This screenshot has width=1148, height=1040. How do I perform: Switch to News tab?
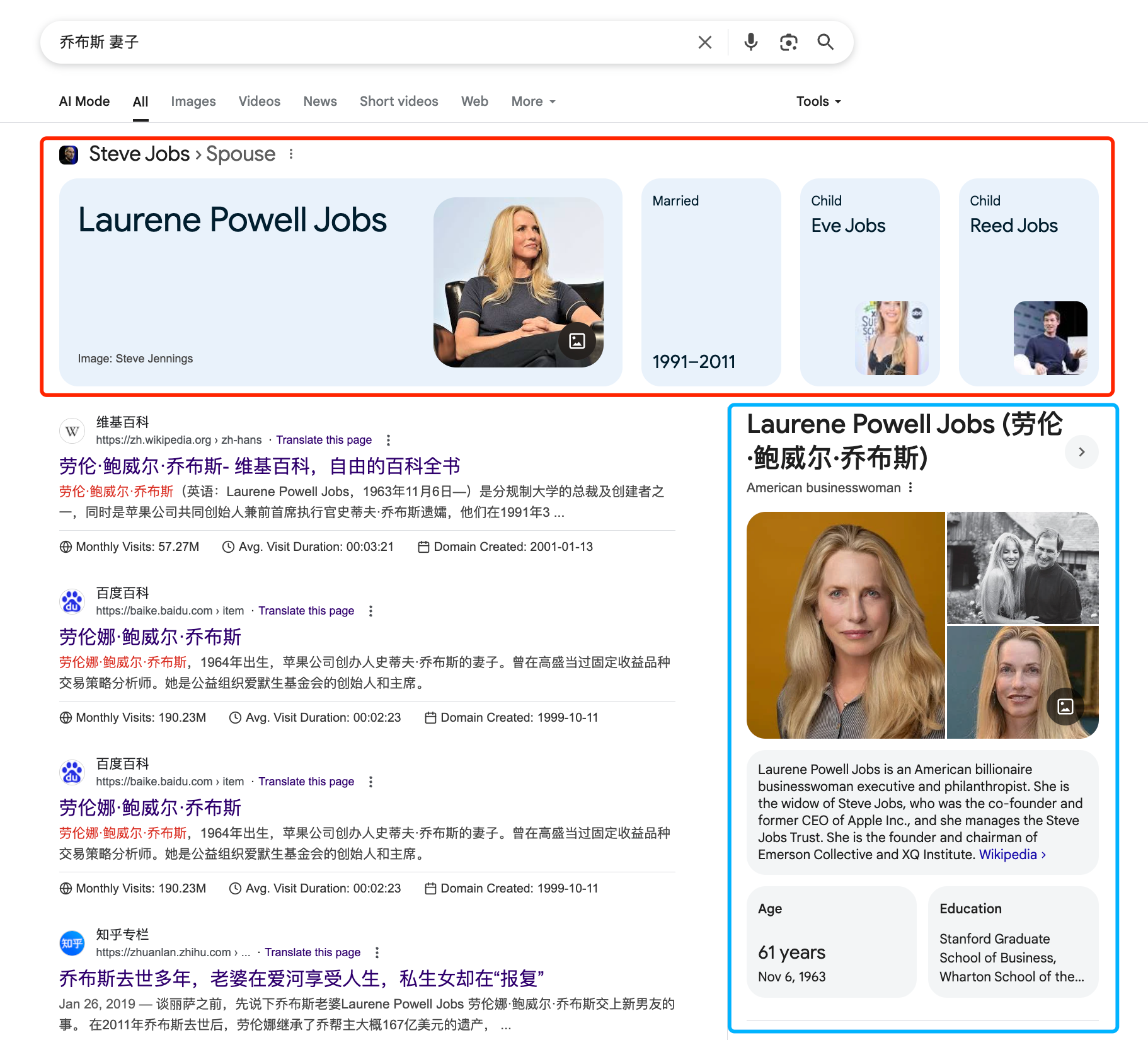pyautogui.click(x=320, y=101)
